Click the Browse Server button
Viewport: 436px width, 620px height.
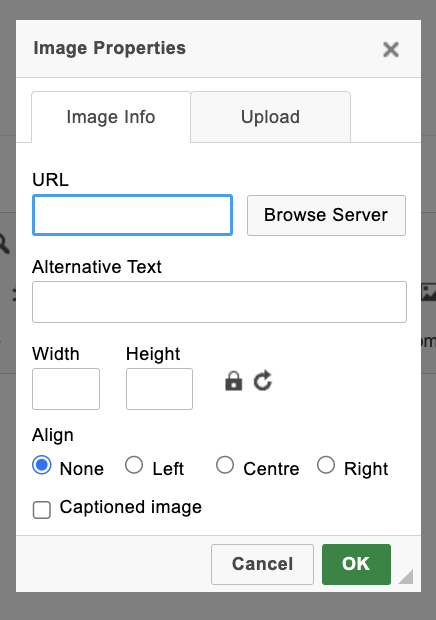coord(327,215)
